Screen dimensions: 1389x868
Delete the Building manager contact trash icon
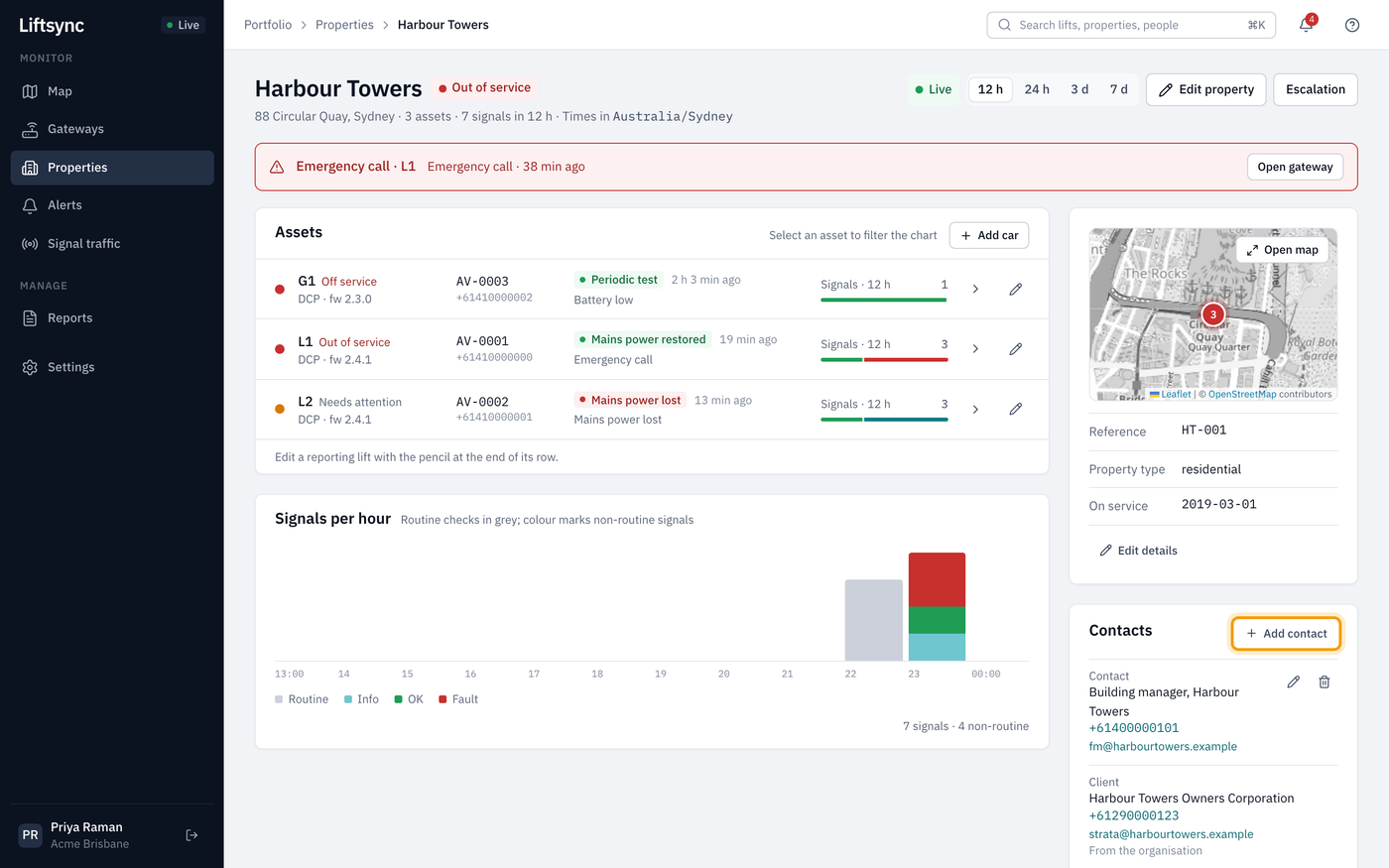pyautogui.click(x=1325, y=682)
